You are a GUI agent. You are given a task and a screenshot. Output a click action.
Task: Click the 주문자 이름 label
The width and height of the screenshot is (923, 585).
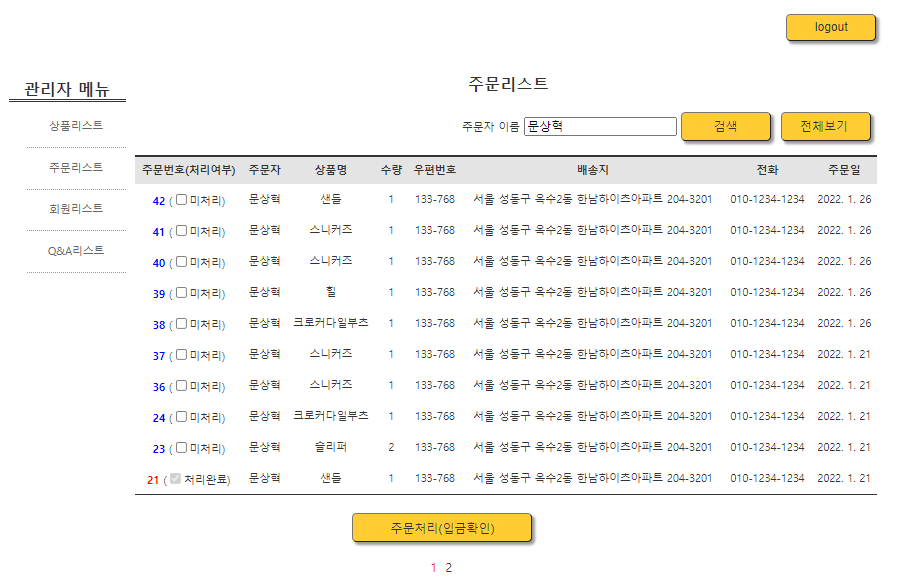(x=490, y=127)
